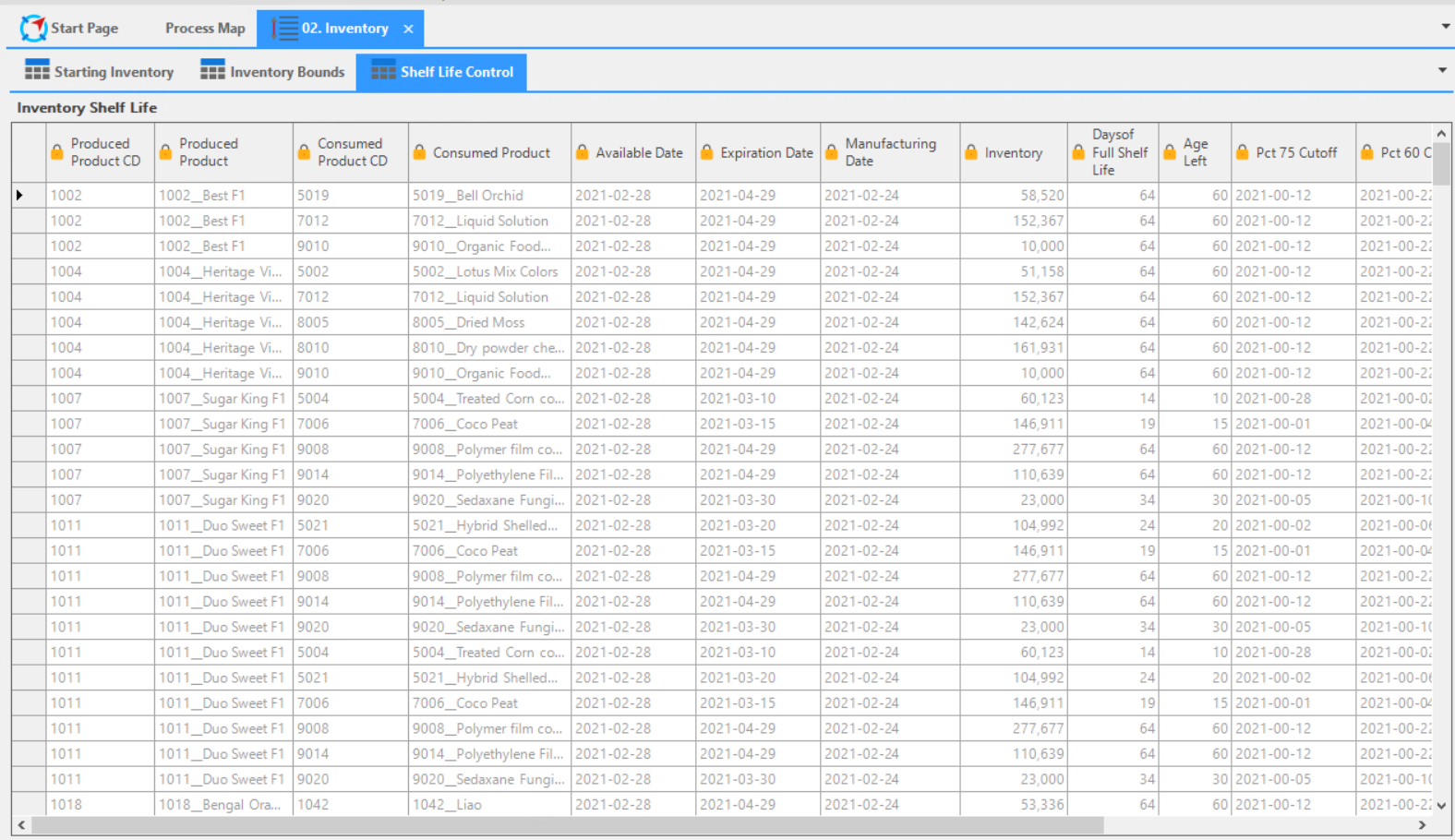Select inventory value 142,624
The image size is (1455, 840).
[x=1014, y=322]
